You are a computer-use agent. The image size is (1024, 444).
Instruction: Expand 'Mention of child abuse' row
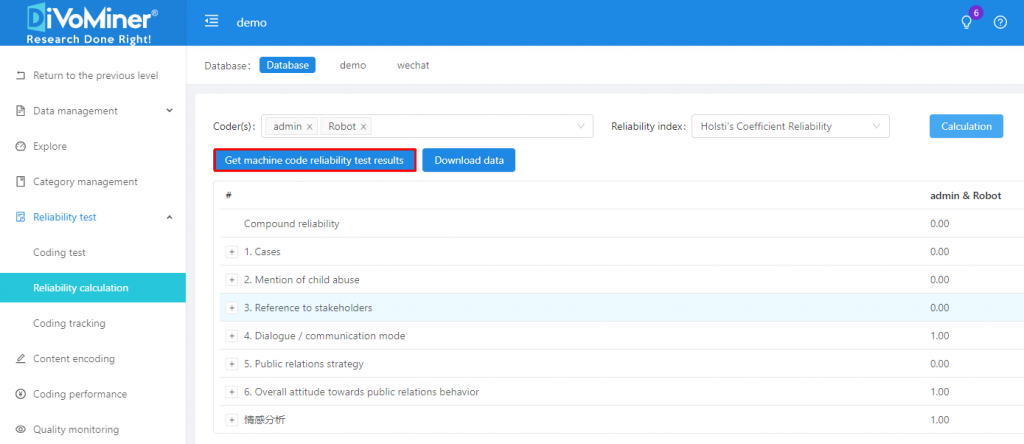pos(232,280)
